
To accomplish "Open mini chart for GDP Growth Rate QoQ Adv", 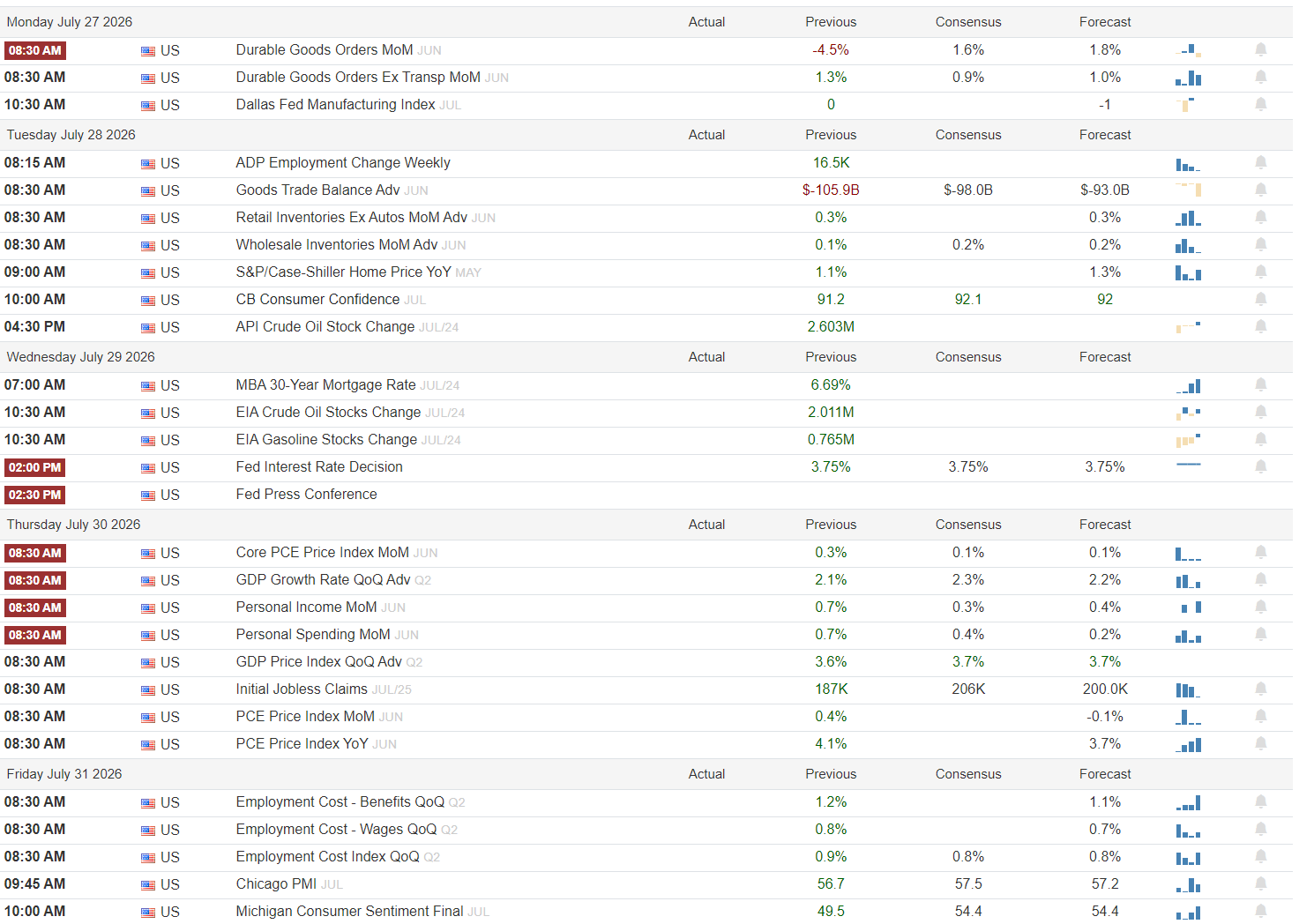I will [x=1188, y=581].
